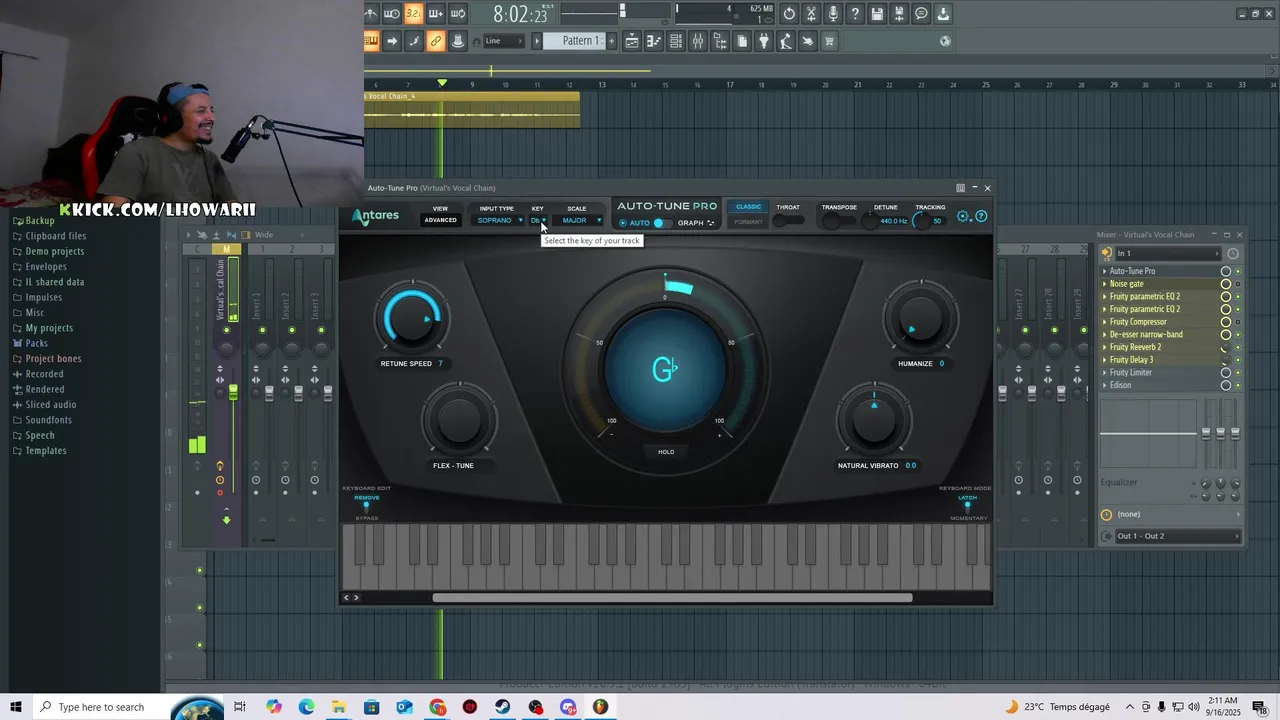The width and height of the screenshot is (1280, 720).
Task: Click the Humanize knob
Action: 919,318
